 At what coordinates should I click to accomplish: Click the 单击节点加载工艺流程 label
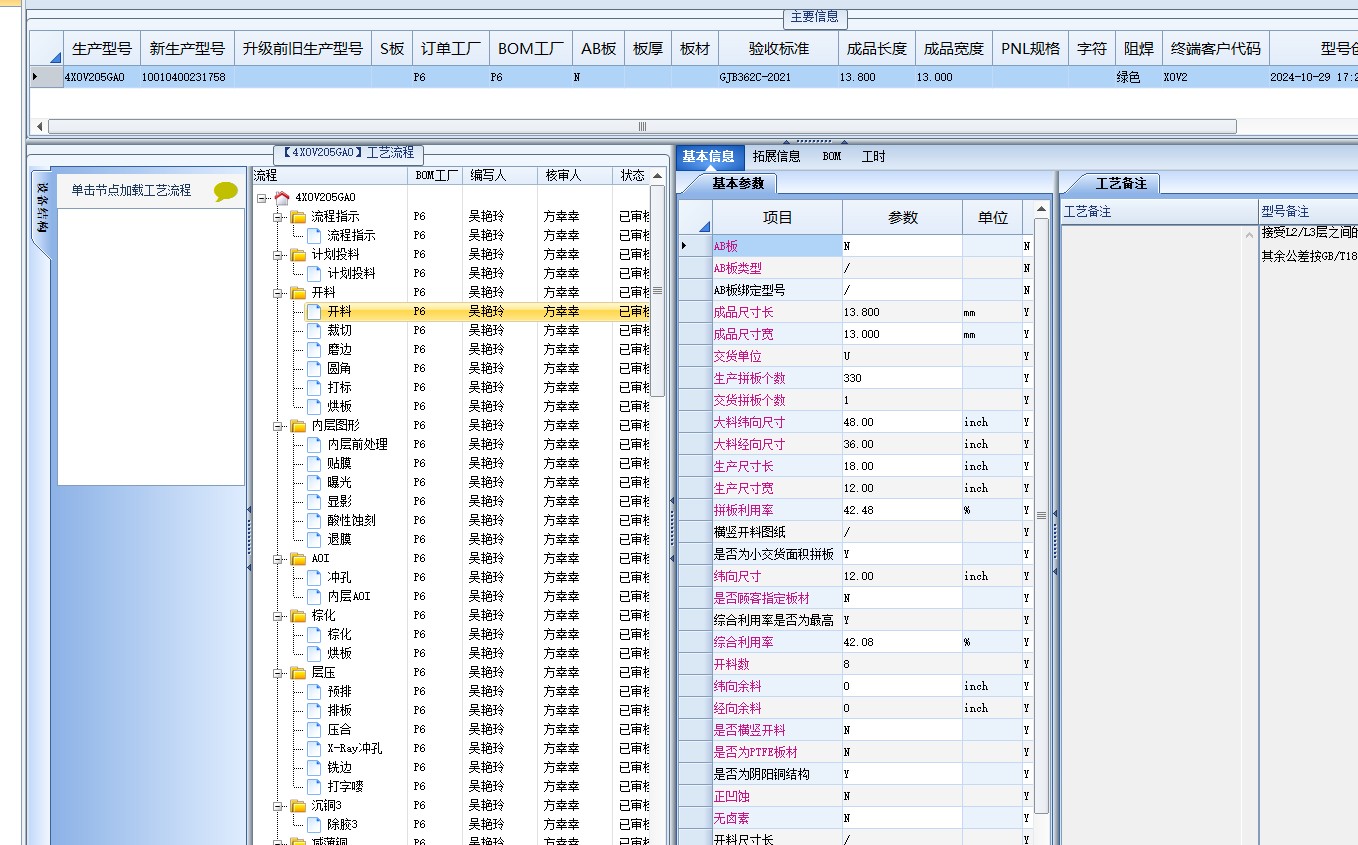[131, 190]
